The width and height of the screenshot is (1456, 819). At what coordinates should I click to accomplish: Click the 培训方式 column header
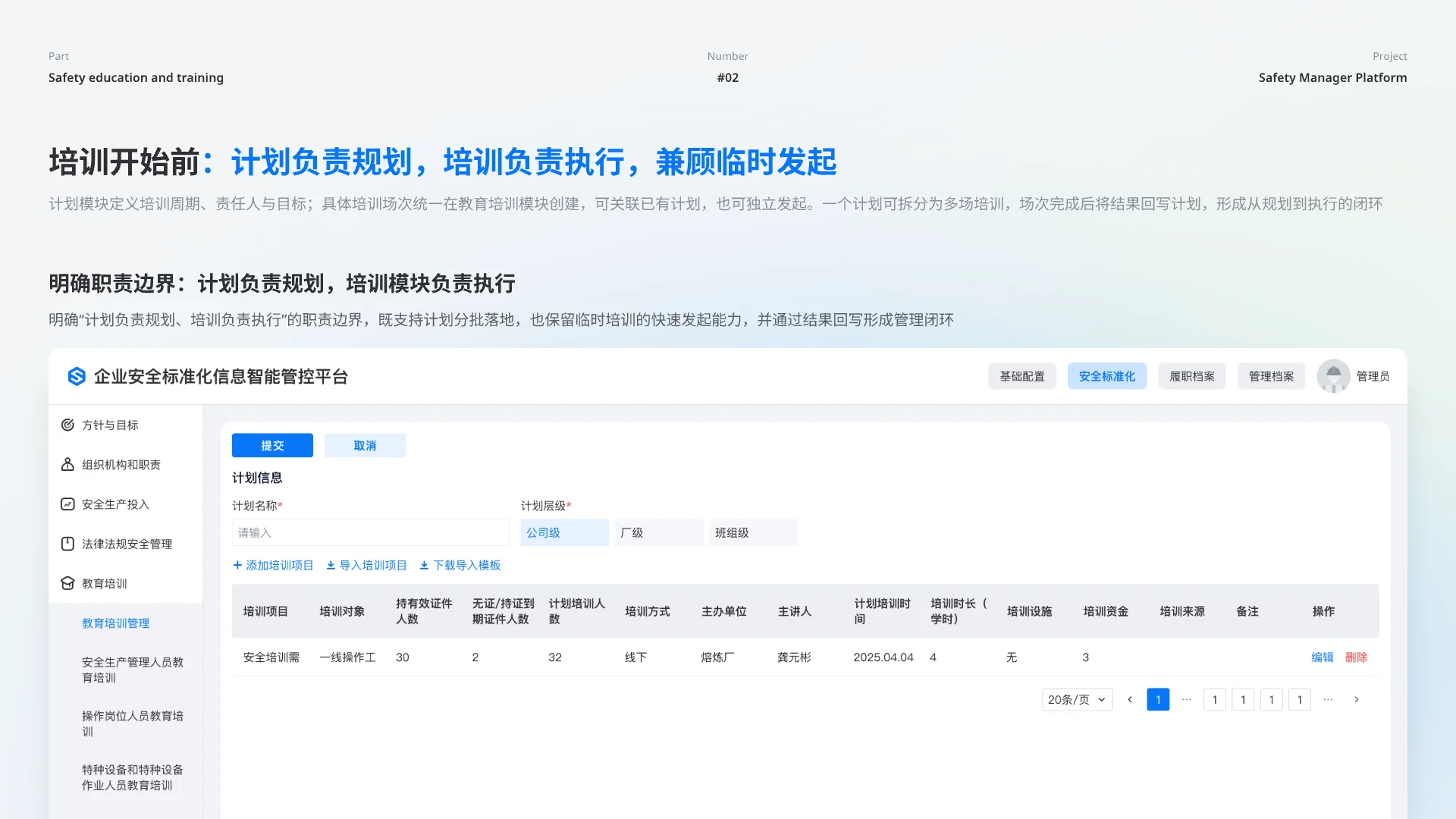click(x=648, y=610)
